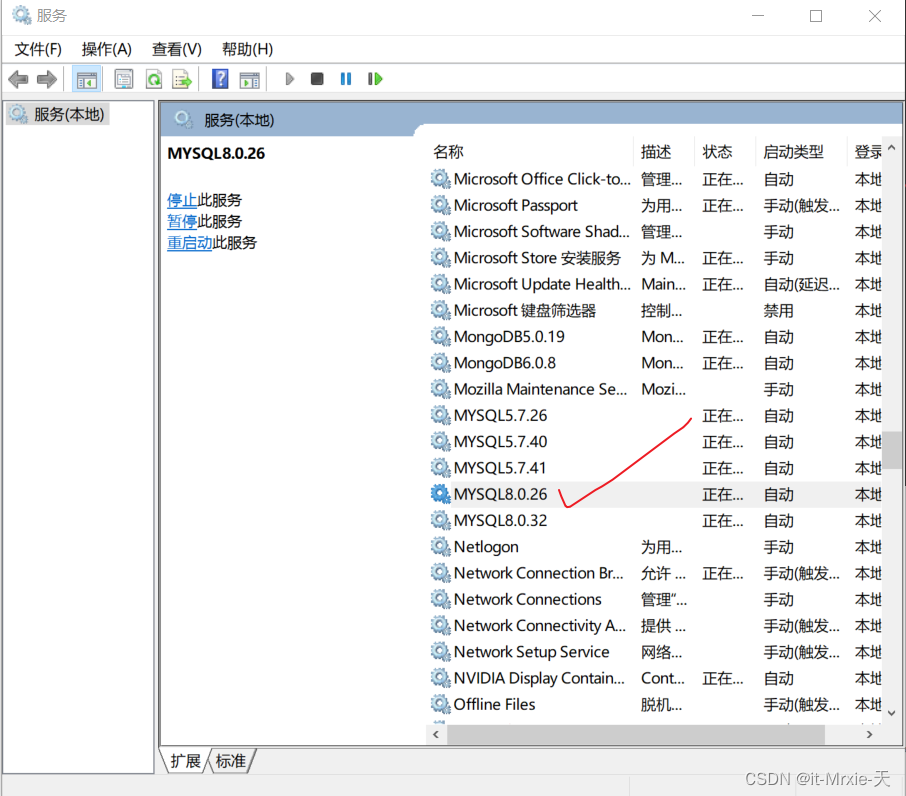Click the Back arrow toolbar icon
906x796 pixels.
(x=18, y=79)
